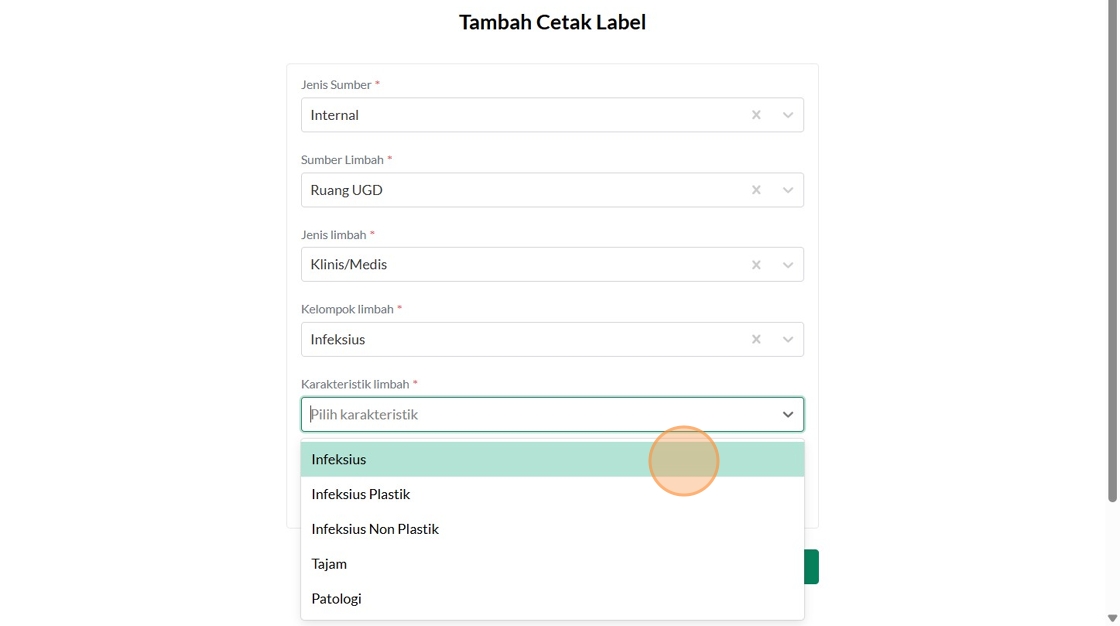Expand the Jenis Sumber dropdown arrow

tap(788, 115)
